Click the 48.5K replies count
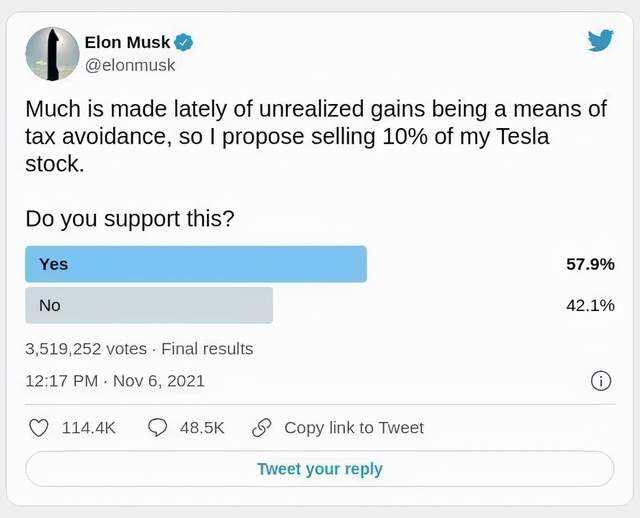 click(x=202, y=428)
